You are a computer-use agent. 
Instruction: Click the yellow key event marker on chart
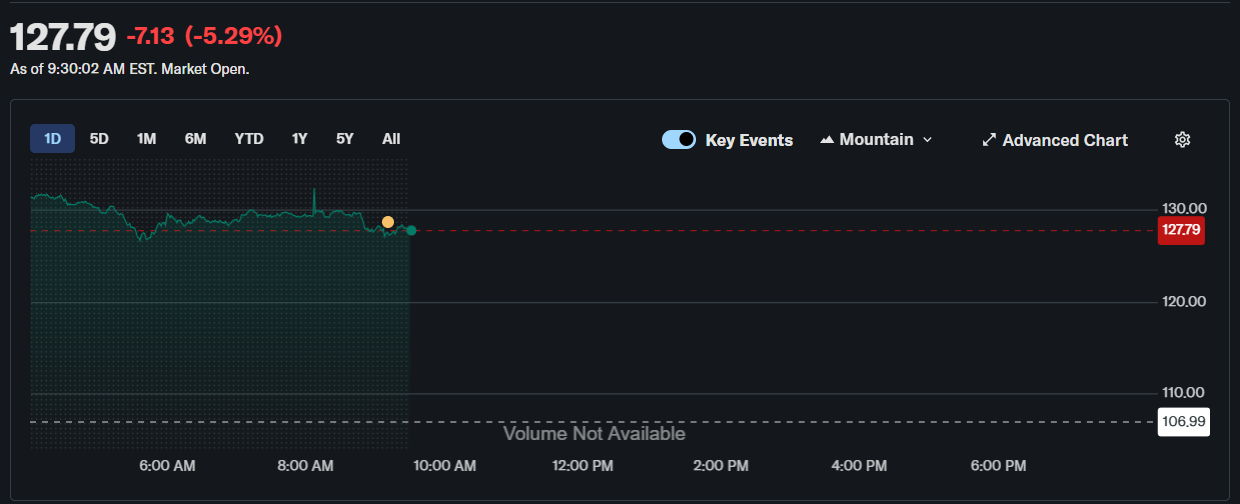388,222
